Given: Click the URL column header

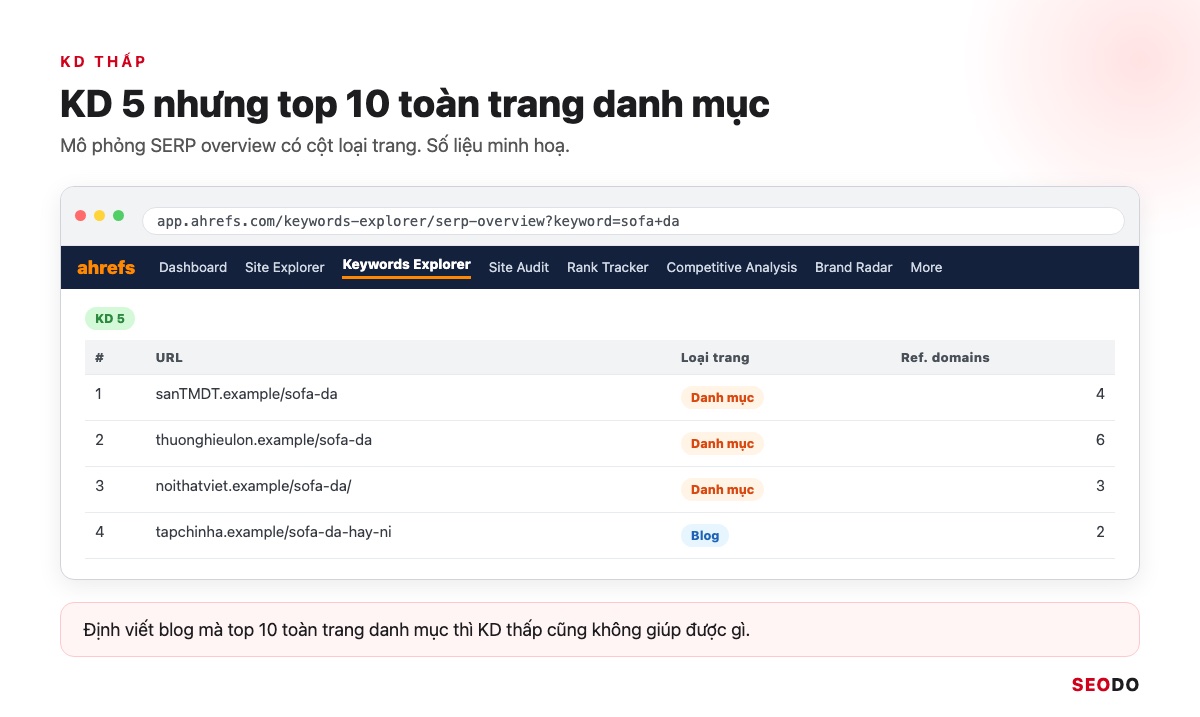Looking at the screenshot, I should [x=169, y=357].
